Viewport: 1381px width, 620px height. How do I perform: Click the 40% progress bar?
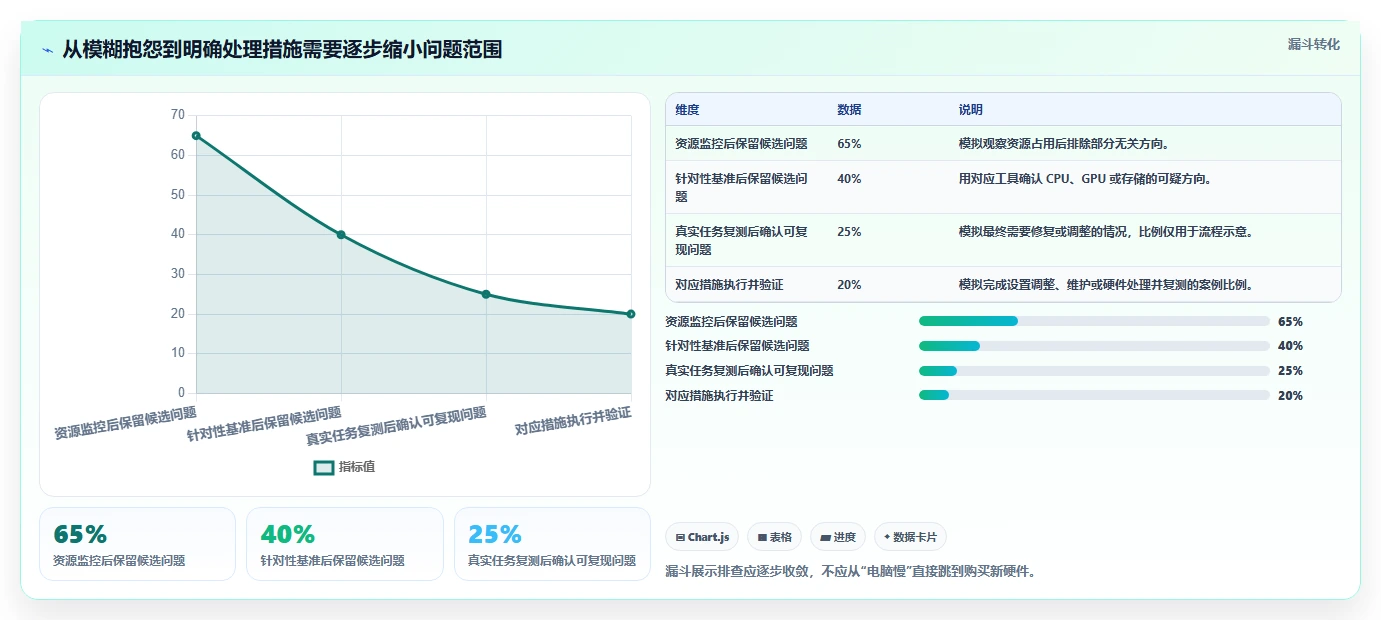point(1094,346)
